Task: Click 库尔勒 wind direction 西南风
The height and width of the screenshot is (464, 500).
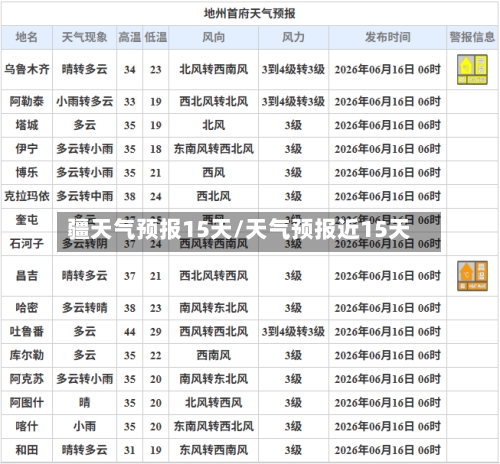Action: point(213,355)
